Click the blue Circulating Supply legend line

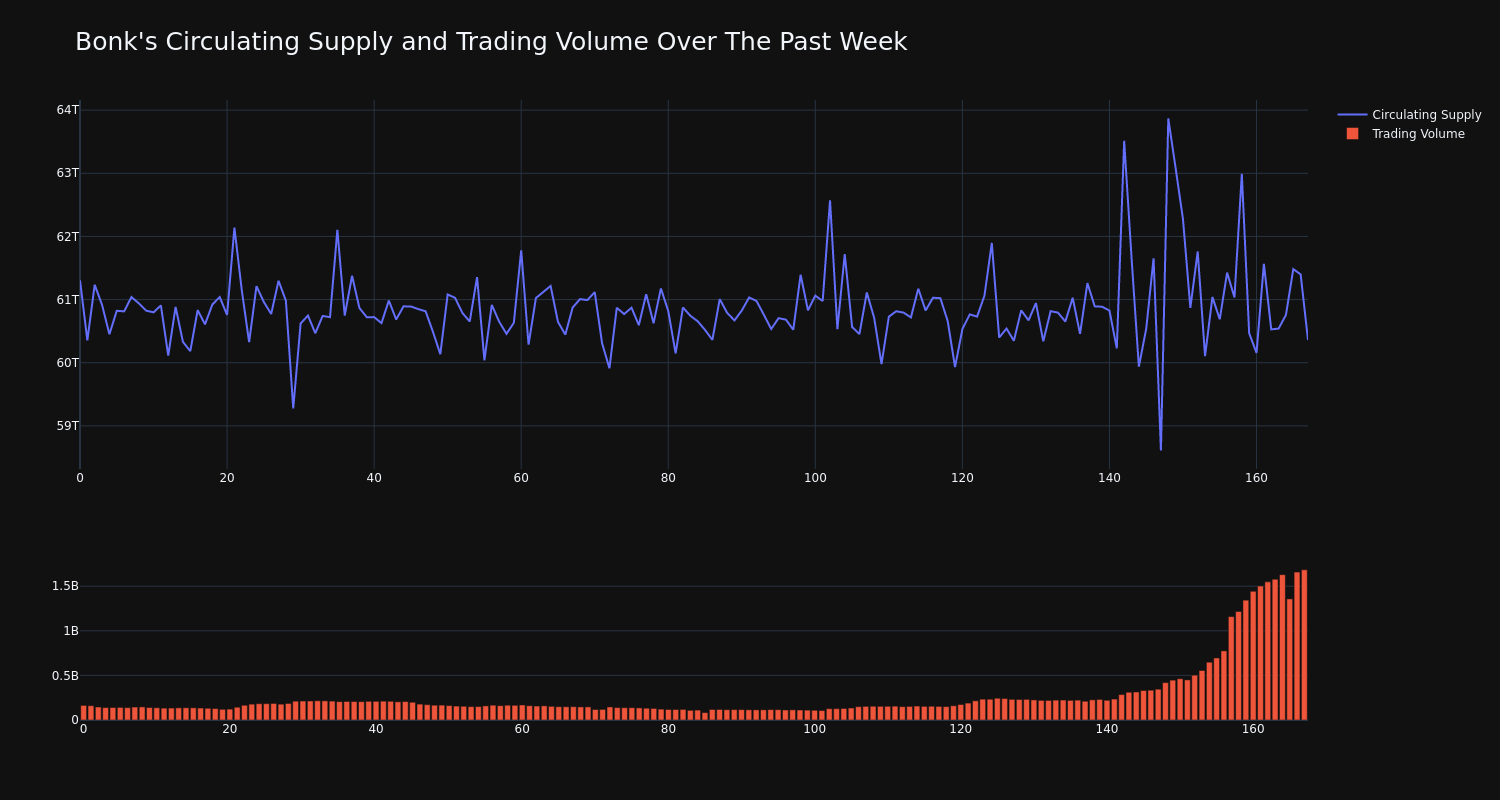[1352, 115]
